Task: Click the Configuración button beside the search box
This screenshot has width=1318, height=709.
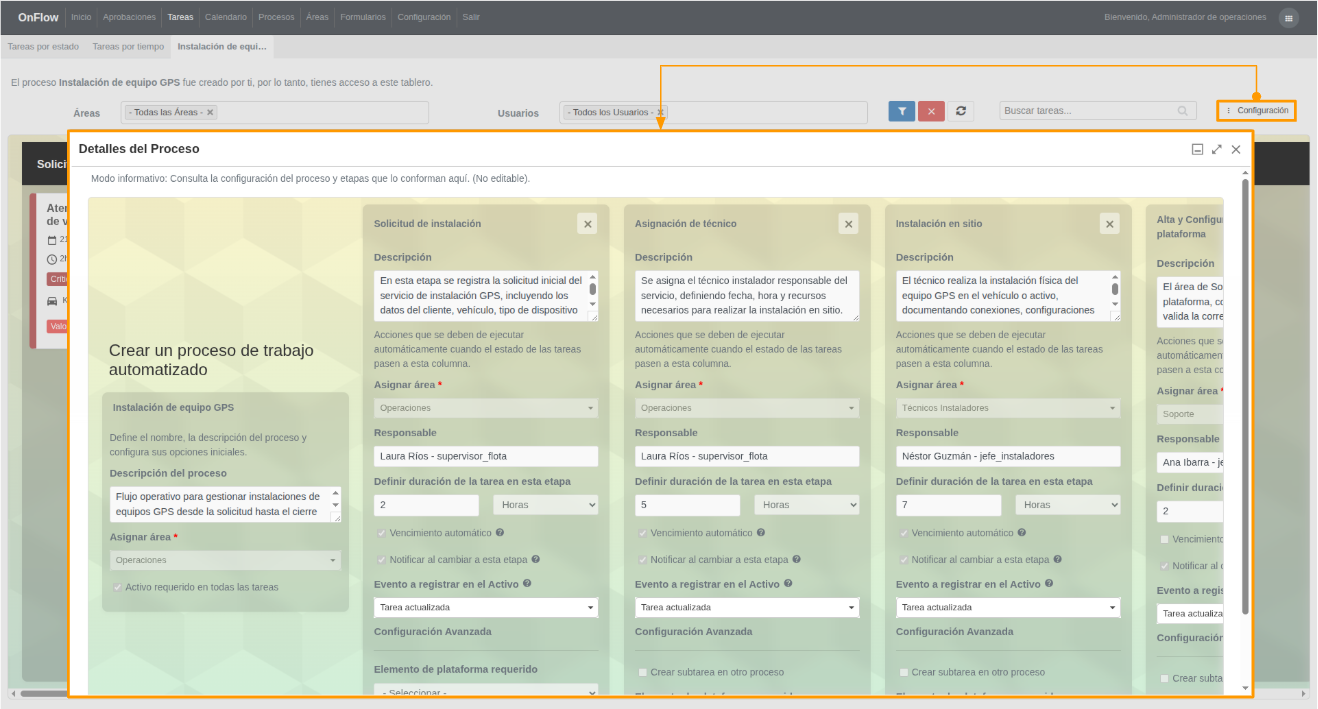Action: click(1256, 110)
